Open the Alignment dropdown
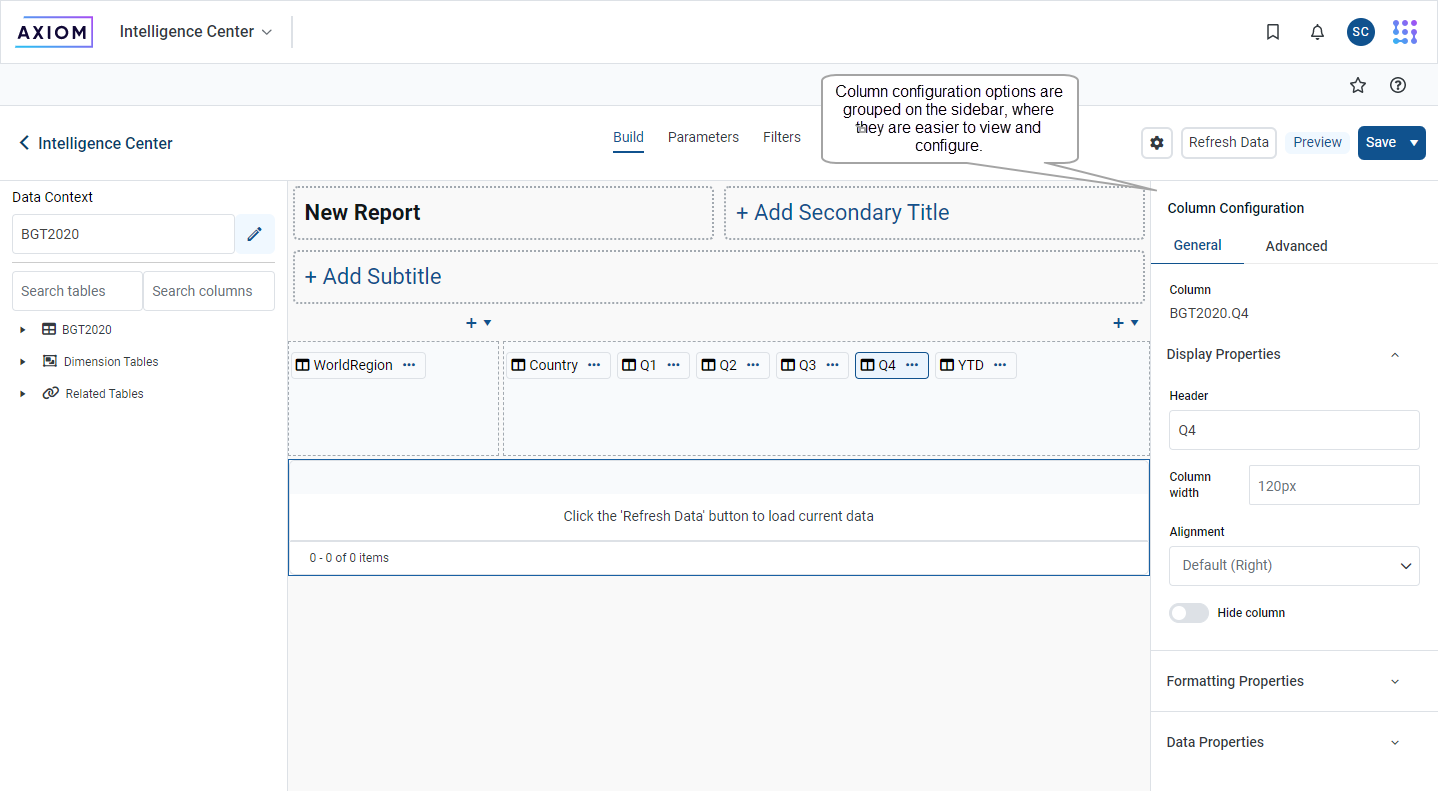This screenshot has height=791, width=1438. coord(1294,565)
